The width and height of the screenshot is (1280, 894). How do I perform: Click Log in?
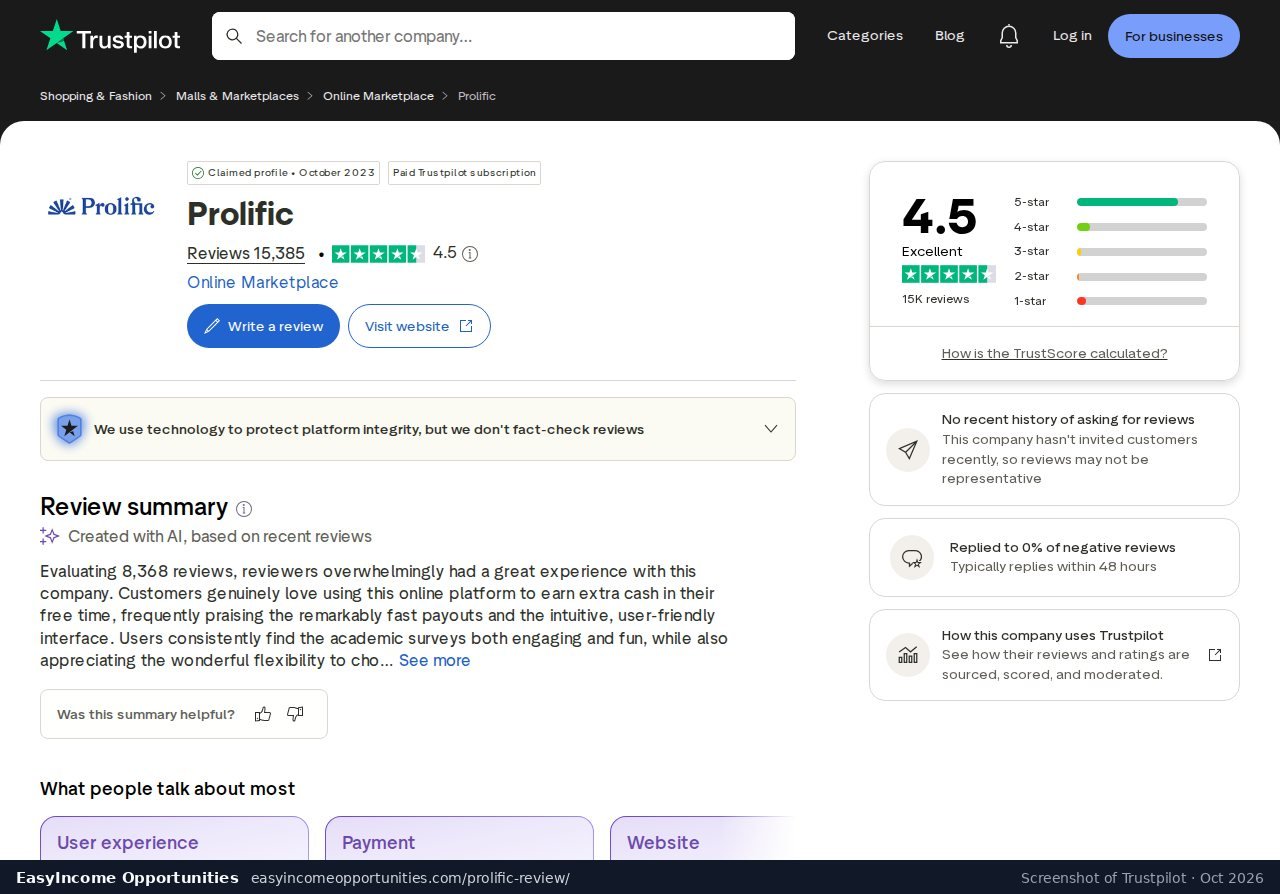coord(1072,36)
